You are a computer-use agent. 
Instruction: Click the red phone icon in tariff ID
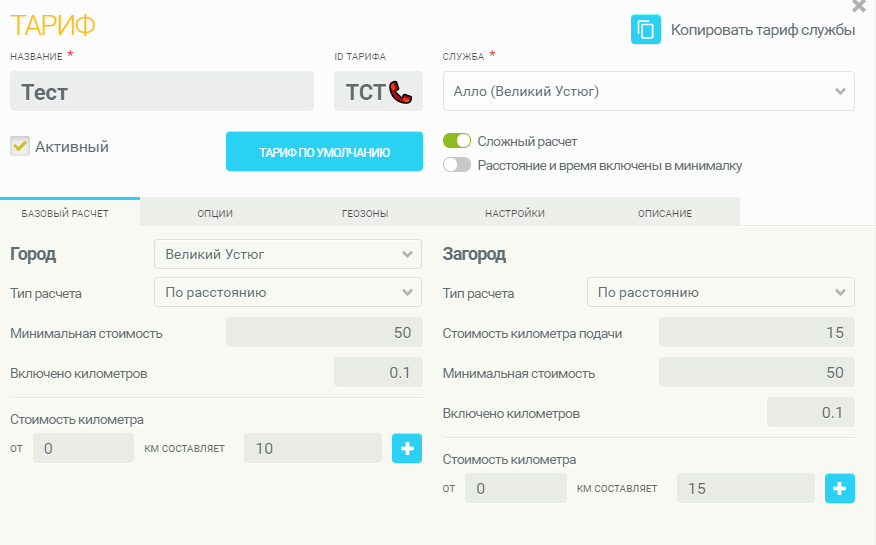[x=401, y=92]
